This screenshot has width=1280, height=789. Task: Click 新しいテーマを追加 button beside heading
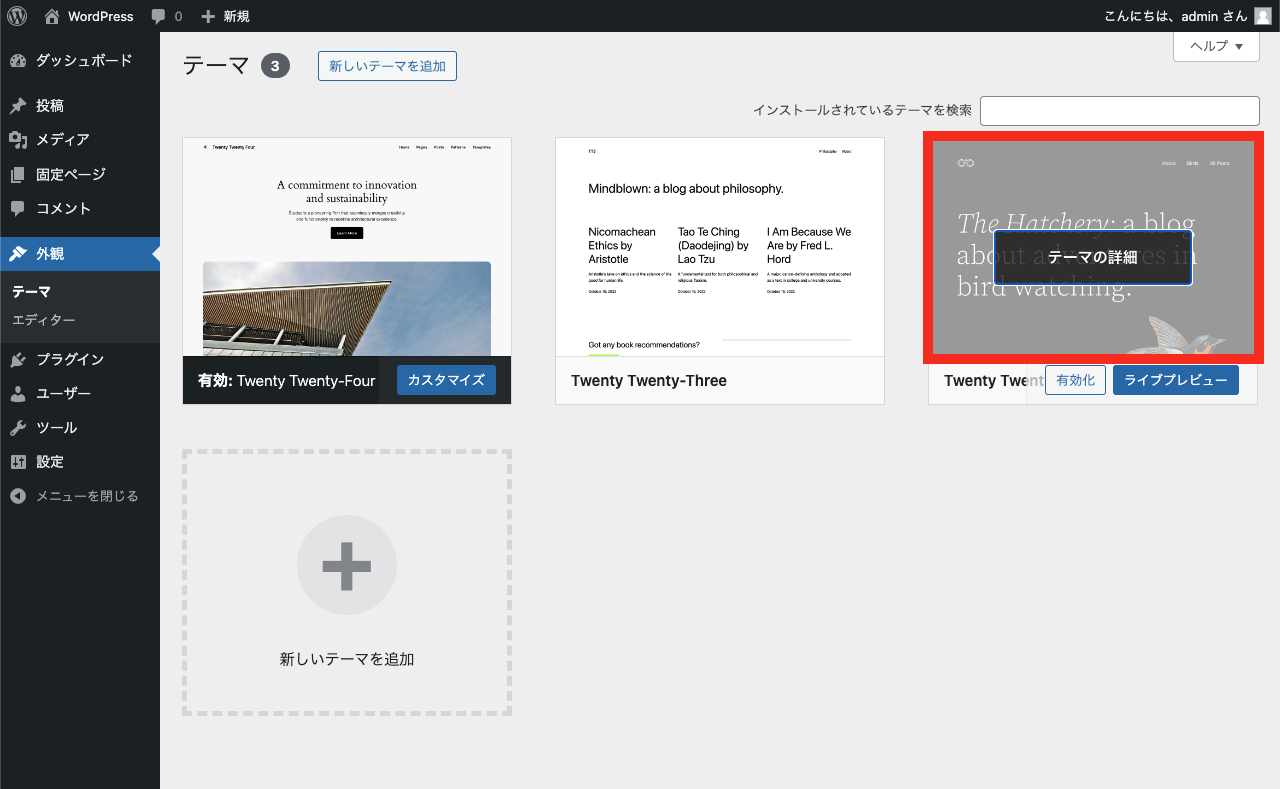click(387, 66)
